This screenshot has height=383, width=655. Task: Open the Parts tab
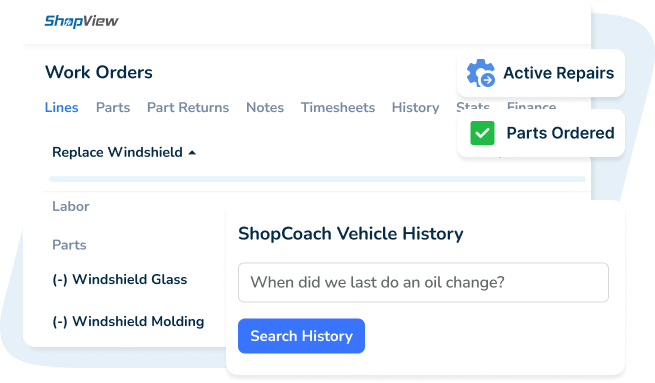coord(113,107)
